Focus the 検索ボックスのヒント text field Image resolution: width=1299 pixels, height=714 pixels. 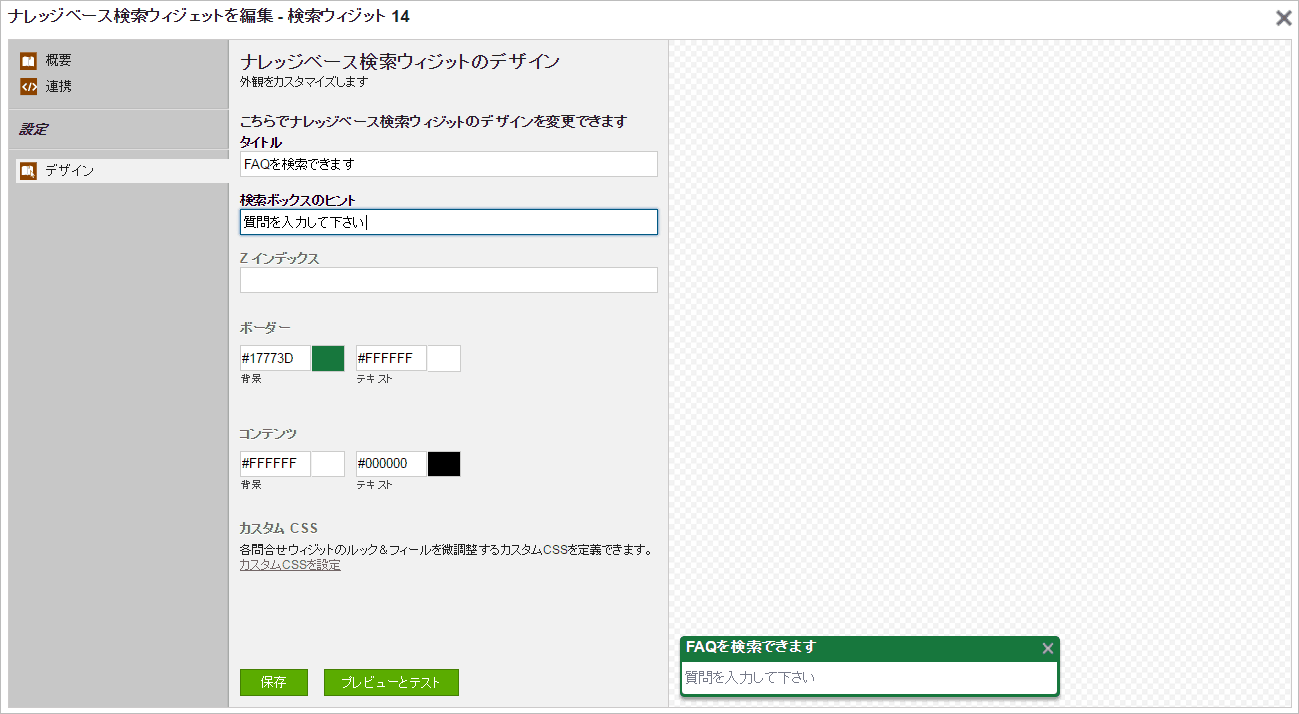[448, 222]
